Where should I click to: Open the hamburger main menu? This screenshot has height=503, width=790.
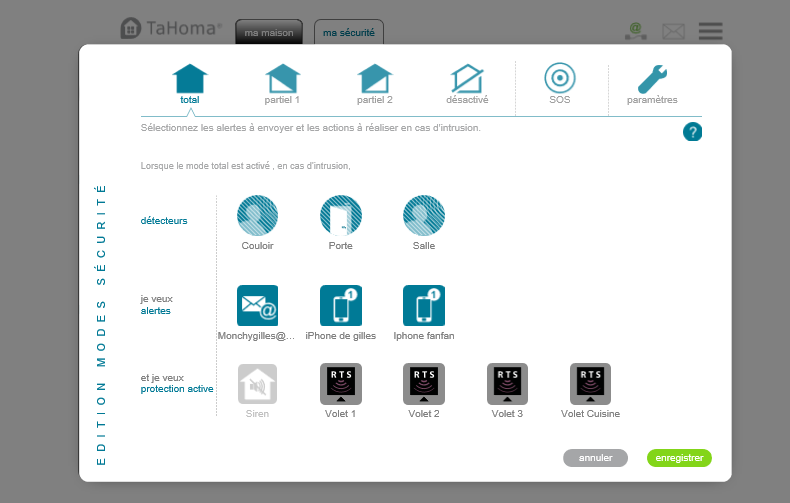pos(710,31)
